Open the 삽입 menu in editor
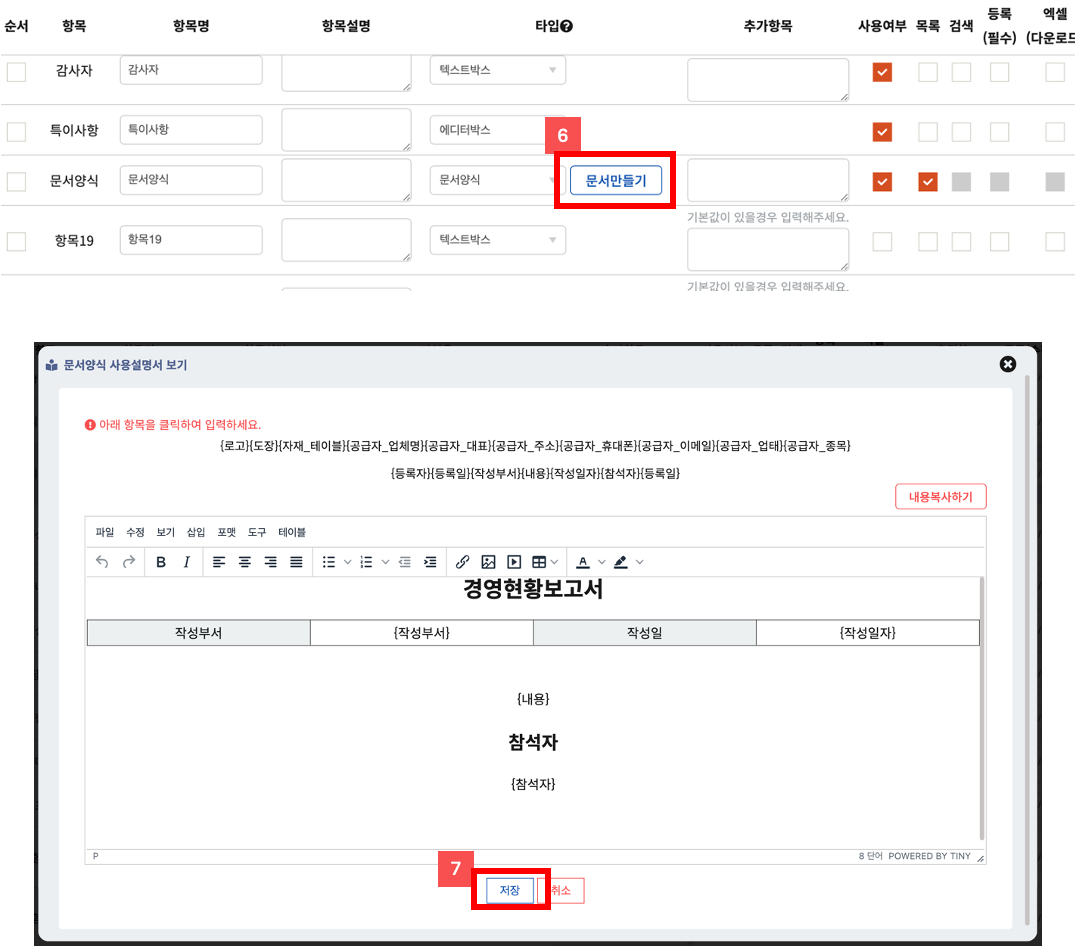Viewport: 1076px width, 946px height. tap(196, 532)
